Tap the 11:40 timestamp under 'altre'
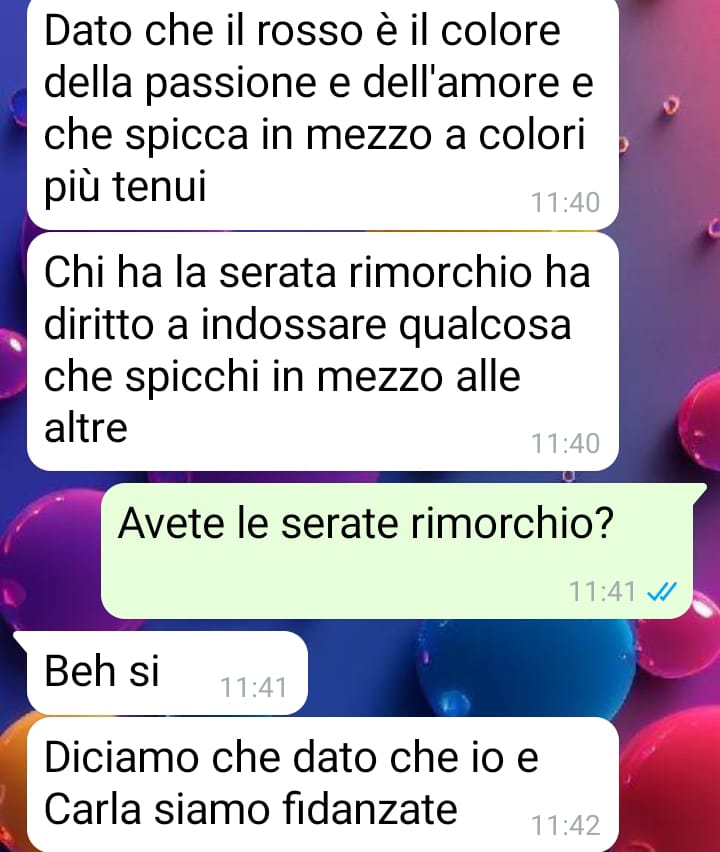Image resolution: width=720 pixels, height=852 pixels. (565, 443)
